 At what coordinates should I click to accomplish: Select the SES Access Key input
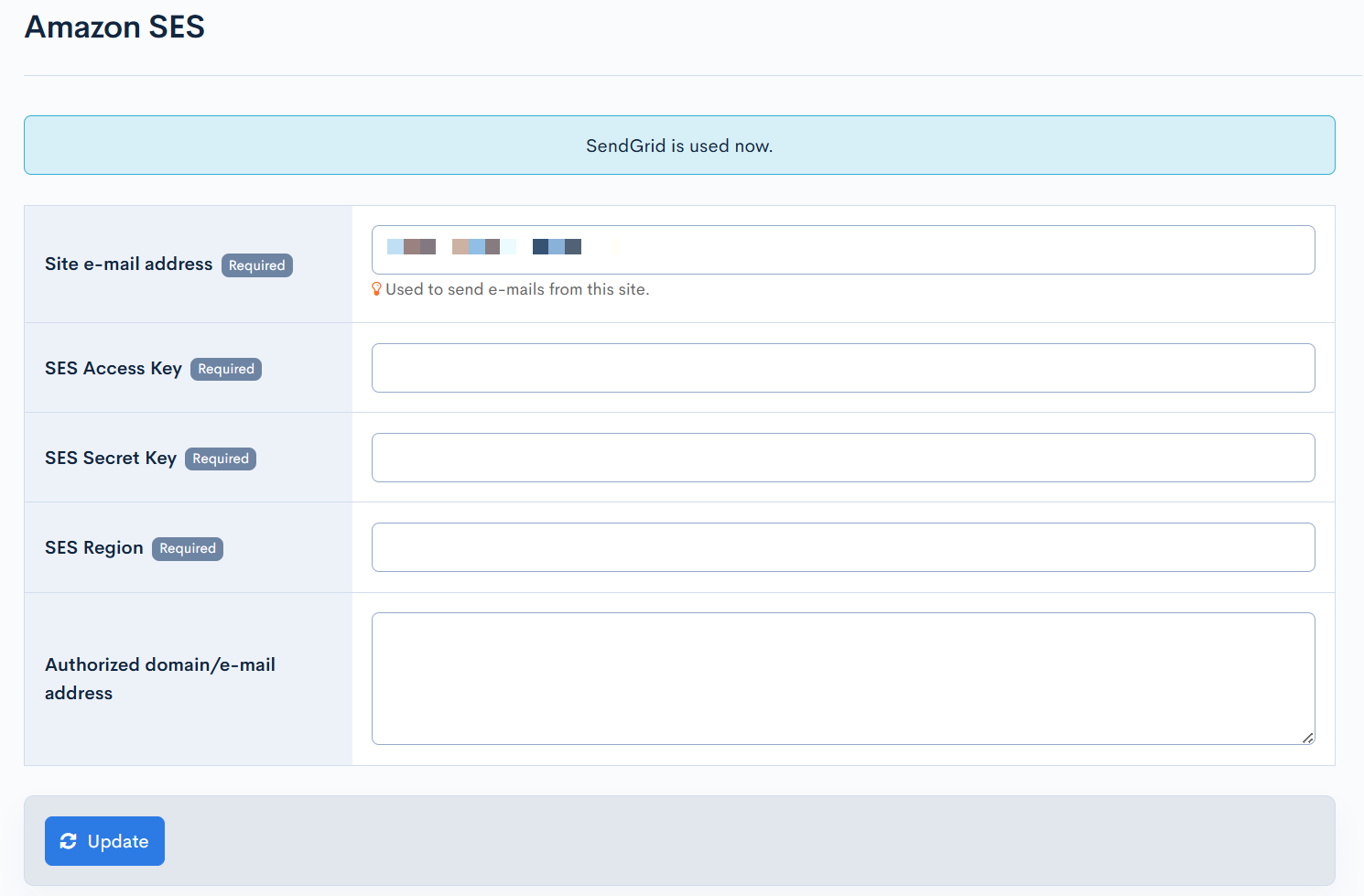point(843,368)
